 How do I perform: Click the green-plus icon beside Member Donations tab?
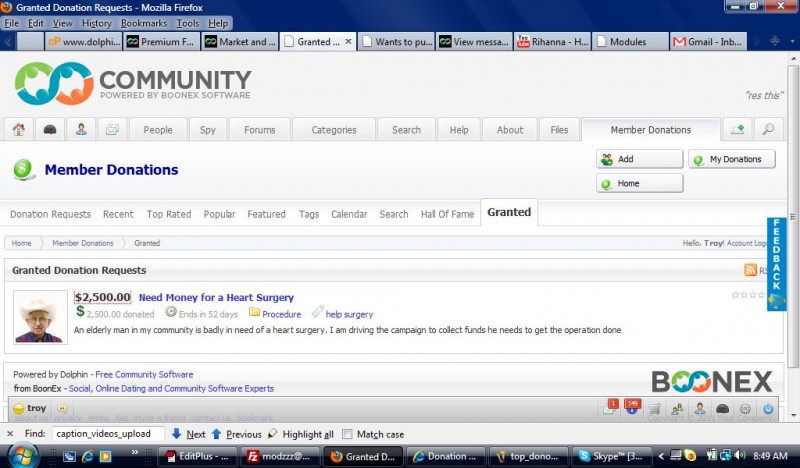(x=737, y=130)
